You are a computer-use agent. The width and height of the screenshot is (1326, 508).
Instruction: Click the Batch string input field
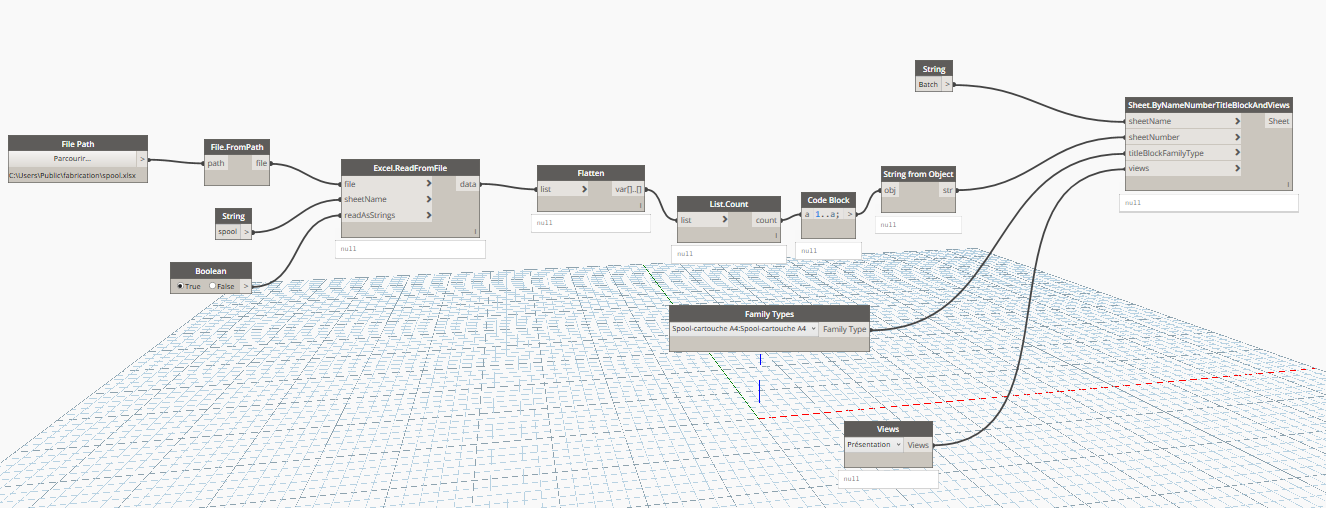pos(929,85)
